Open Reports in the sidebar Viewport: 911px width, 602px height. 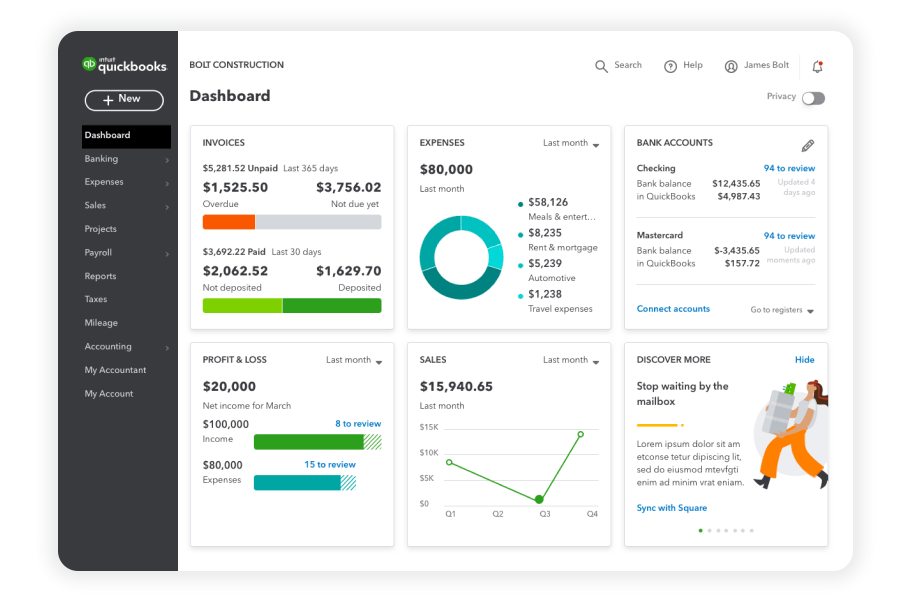click(x=100, y=276)
